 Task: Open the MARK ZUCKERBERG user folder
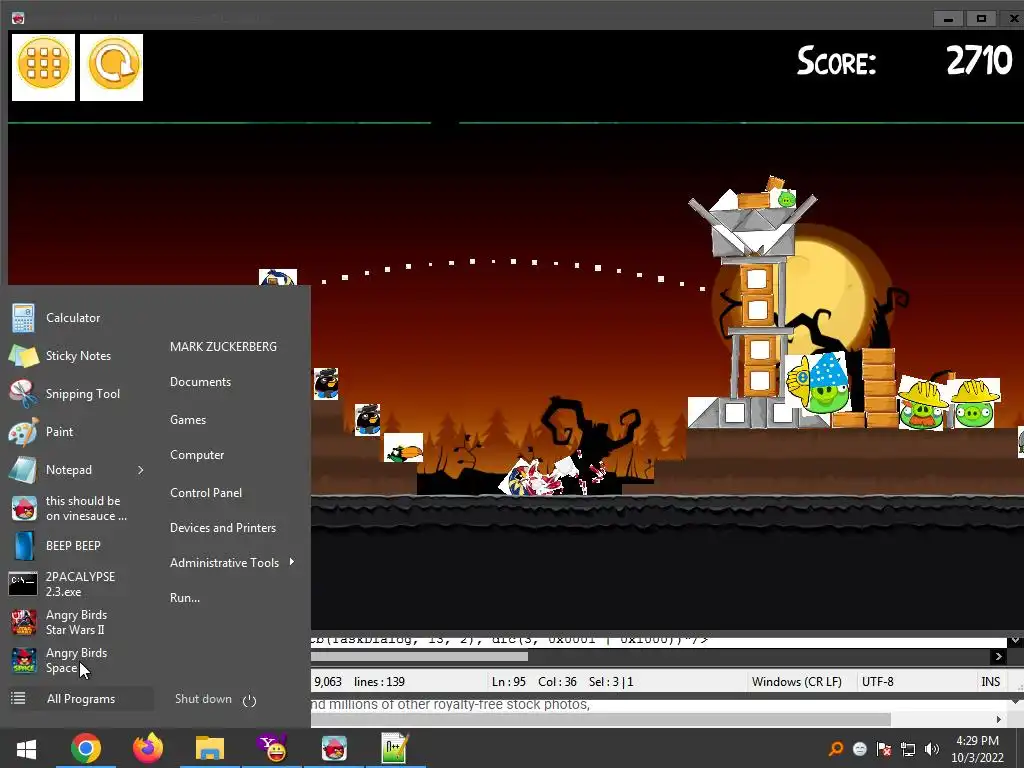point(223,347)
